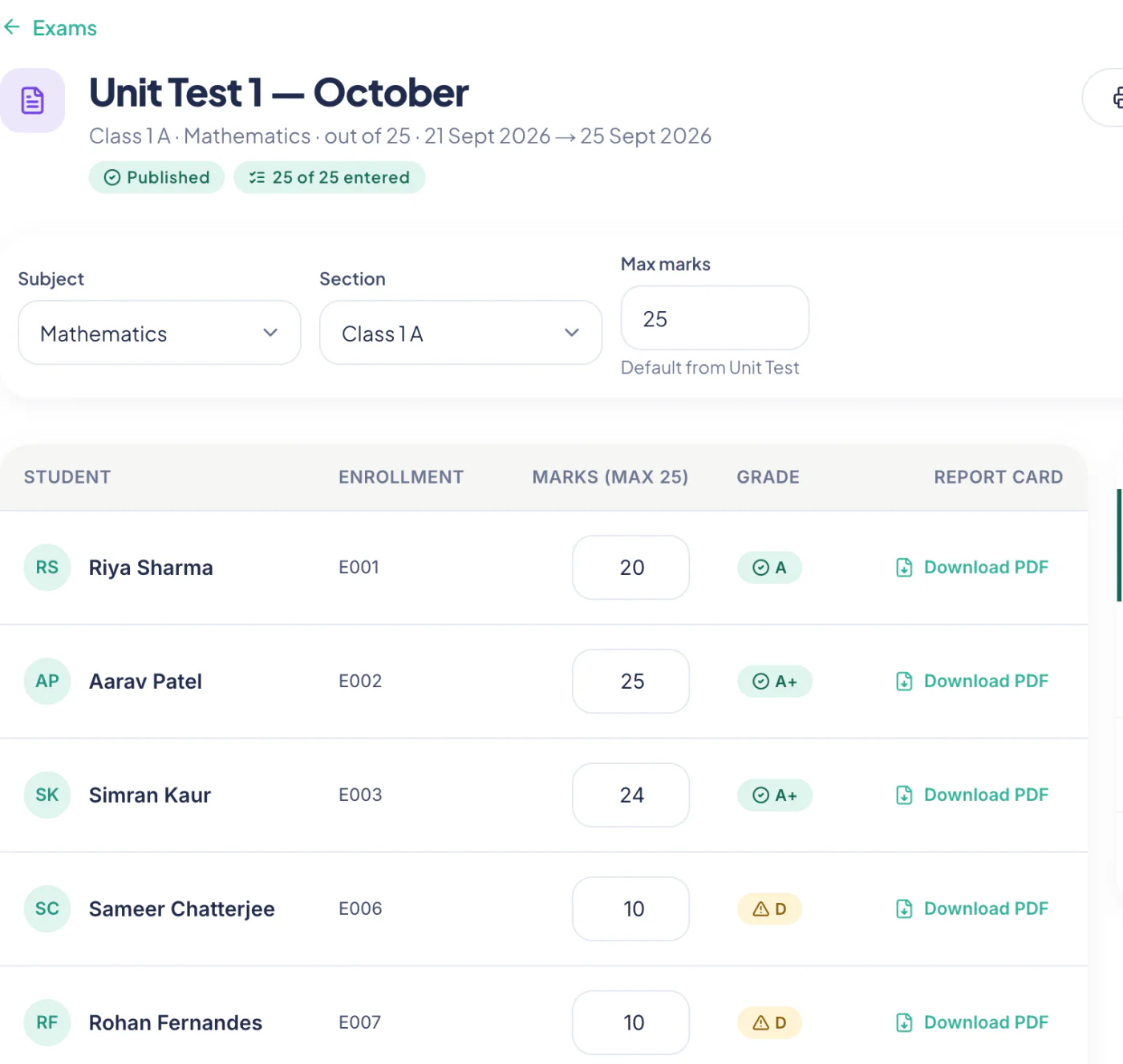Viewport: 1123px width, 1064px height.
Task: Download PDF report card for Simran Kaur
Action: click(972, 795)
